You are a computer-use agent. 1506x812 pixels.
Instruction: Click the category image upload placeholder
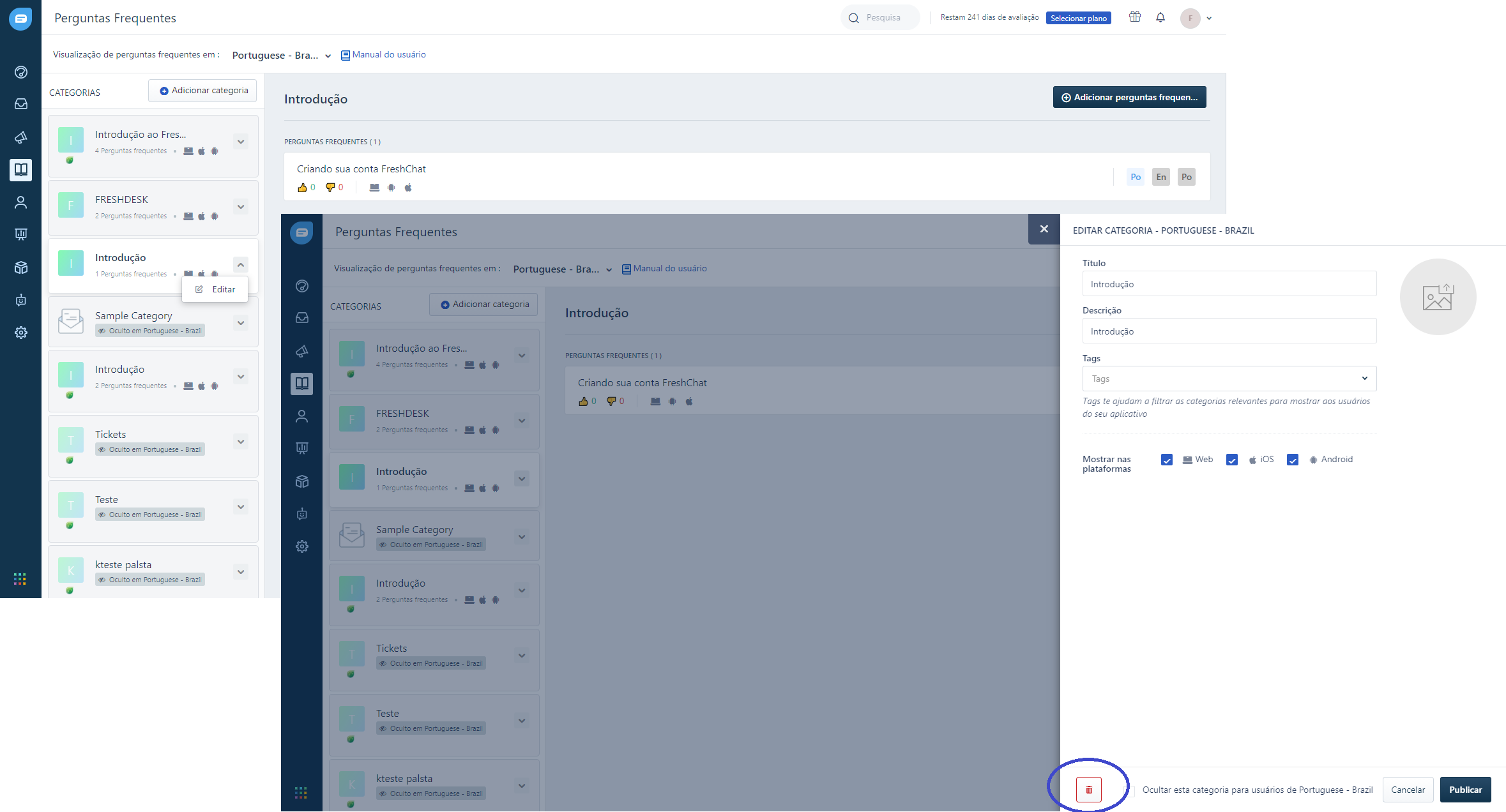[x=1437, y=297]
